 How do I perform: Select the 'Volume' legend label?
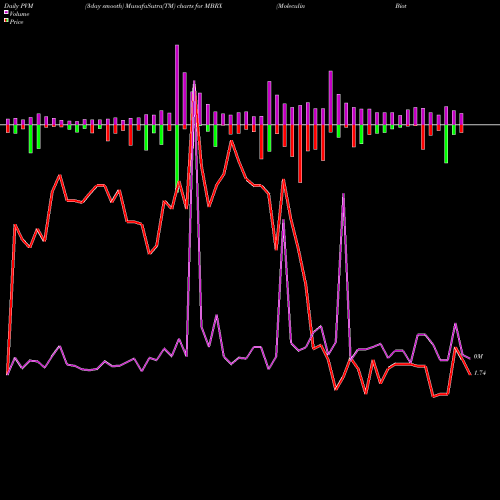[19, 14]
